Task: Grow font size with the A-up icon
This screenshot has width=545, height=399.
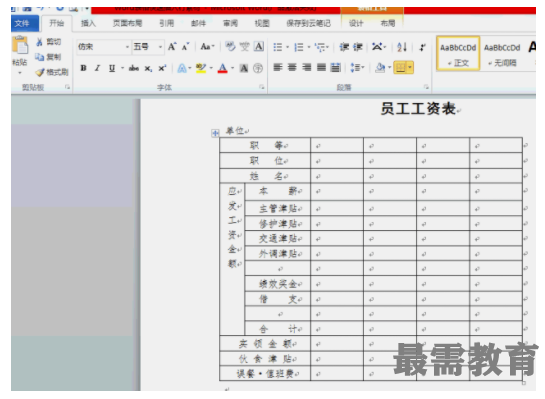Action: [x=172, y=47]
